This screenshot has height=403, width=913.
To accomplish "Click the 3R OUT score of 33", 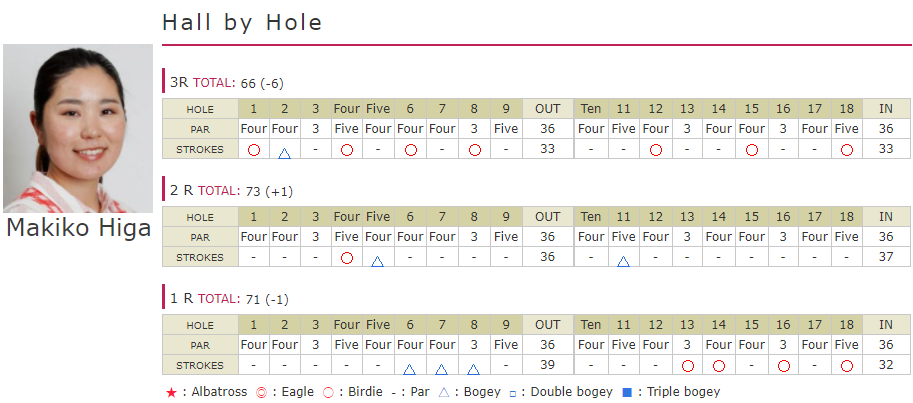I will 547,149.
